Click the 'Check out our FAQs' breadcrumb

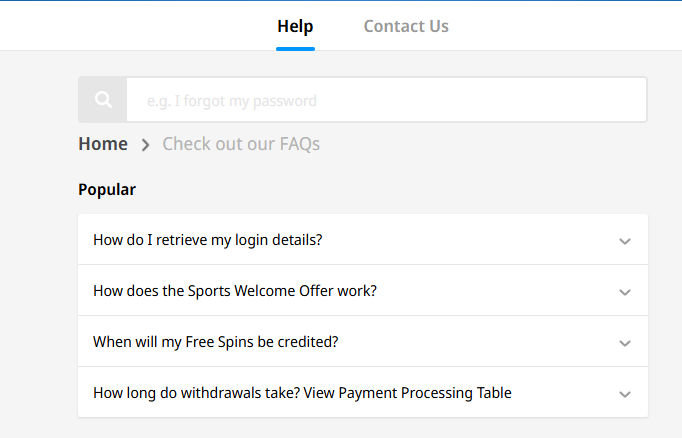pos(241,144)
